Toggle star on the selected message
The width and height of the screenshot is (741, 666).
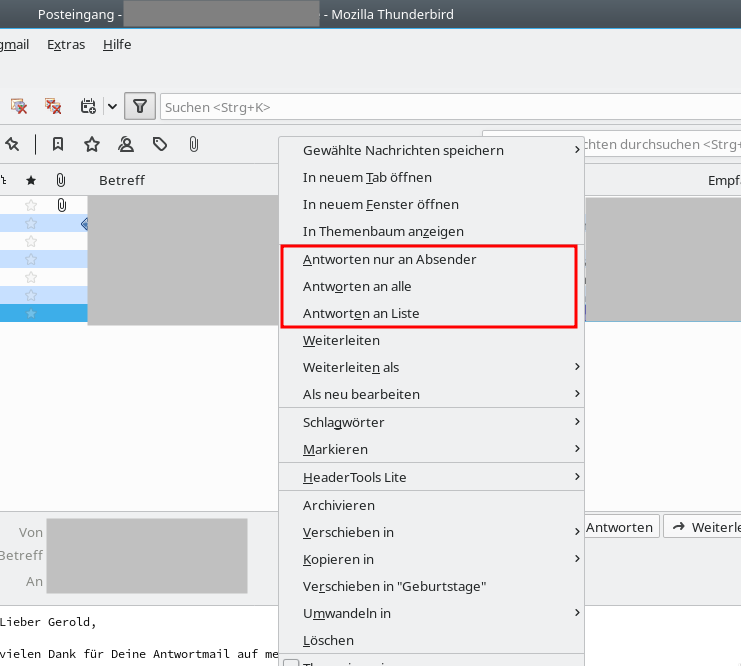[31, 314]
